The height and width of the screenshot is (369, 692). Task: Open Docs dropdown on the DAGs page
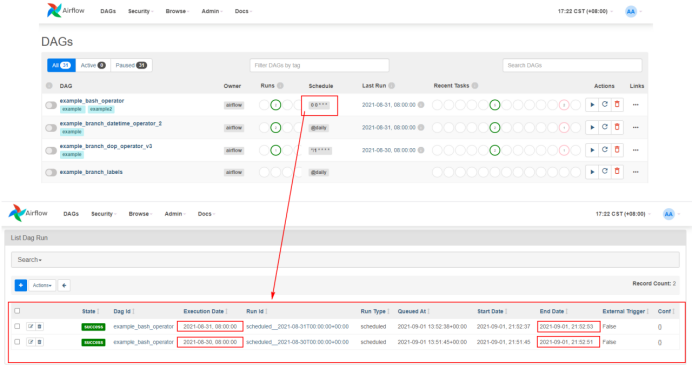pos(243,11)
